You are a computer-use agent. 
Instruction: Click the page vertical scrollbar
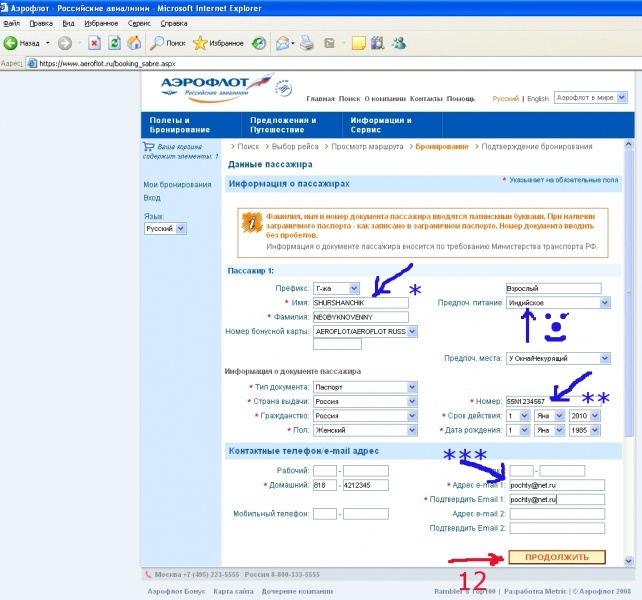pos(628,300)
